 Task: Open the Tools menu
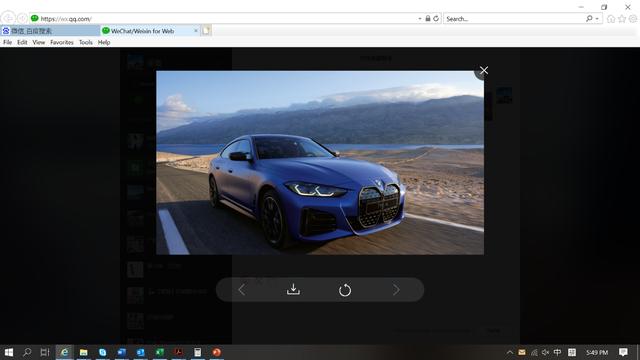[86, 42]
